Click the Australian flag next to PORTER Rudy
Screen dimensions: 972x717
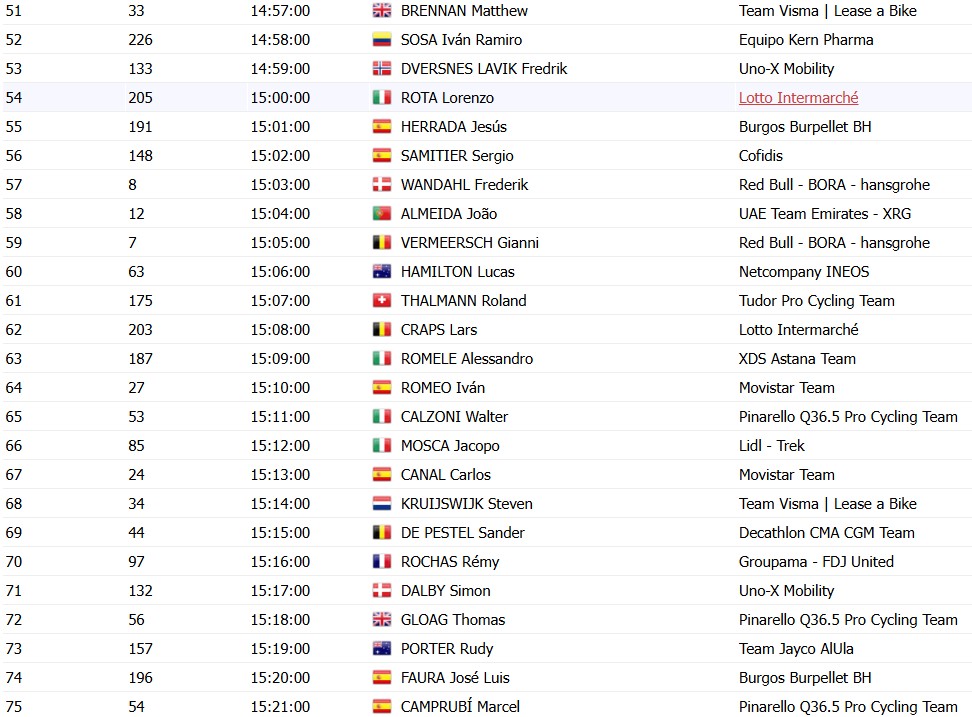[x=382, y=649]
